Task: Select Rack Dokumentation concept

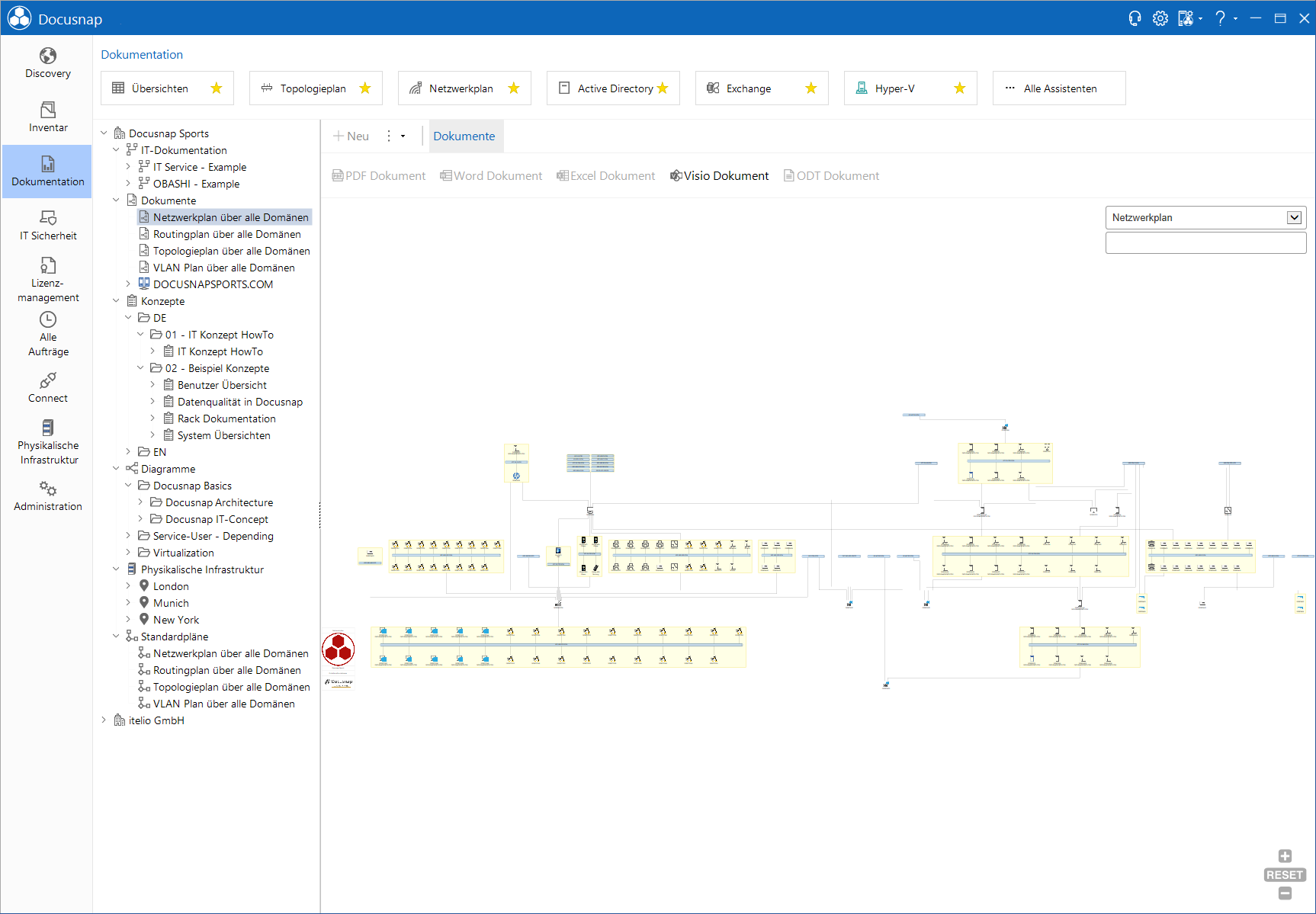Action: (x=226, y=419)
